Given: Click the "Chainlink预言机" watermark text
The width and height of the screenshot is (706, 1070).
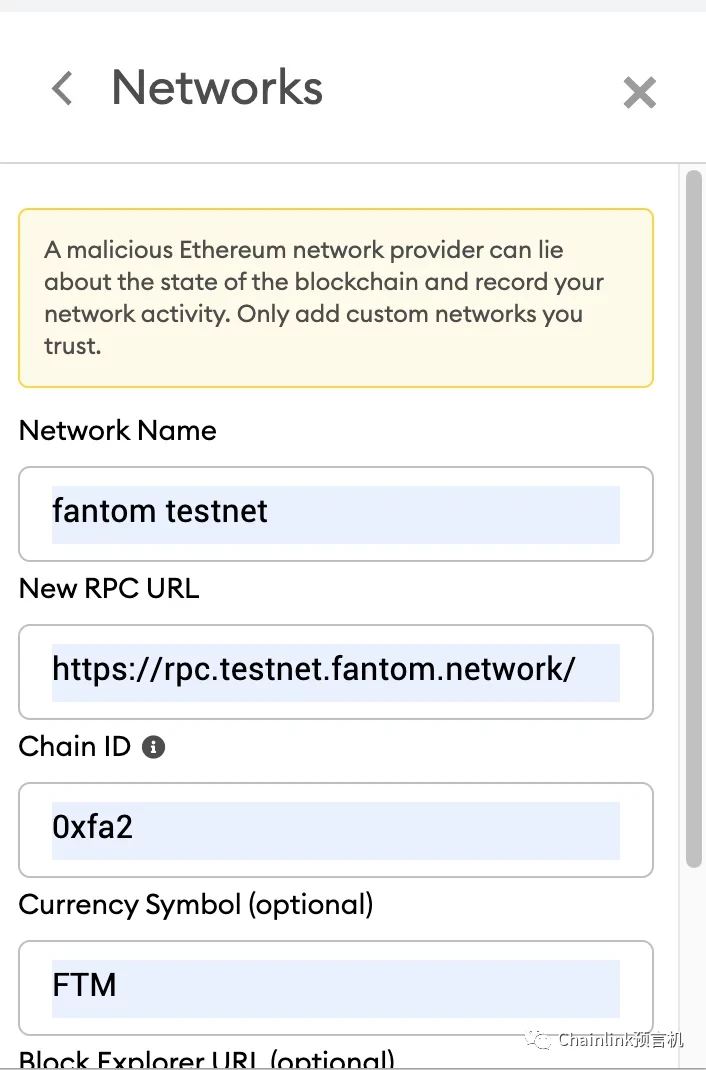Looking at the screenshot, I should (621, 1040).
